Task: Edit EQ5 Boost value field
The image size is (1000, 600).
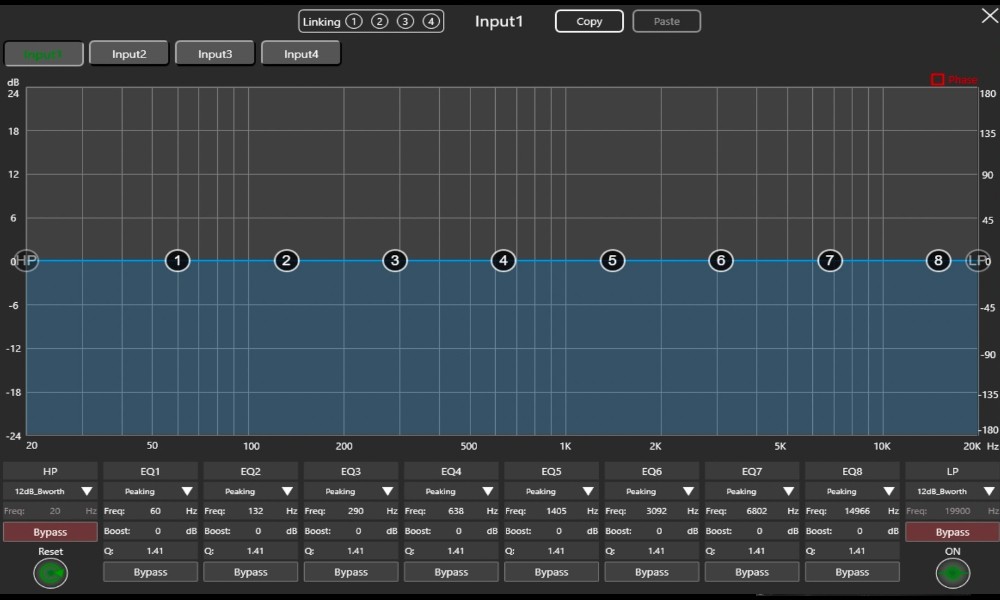Action: pos(559,530)
